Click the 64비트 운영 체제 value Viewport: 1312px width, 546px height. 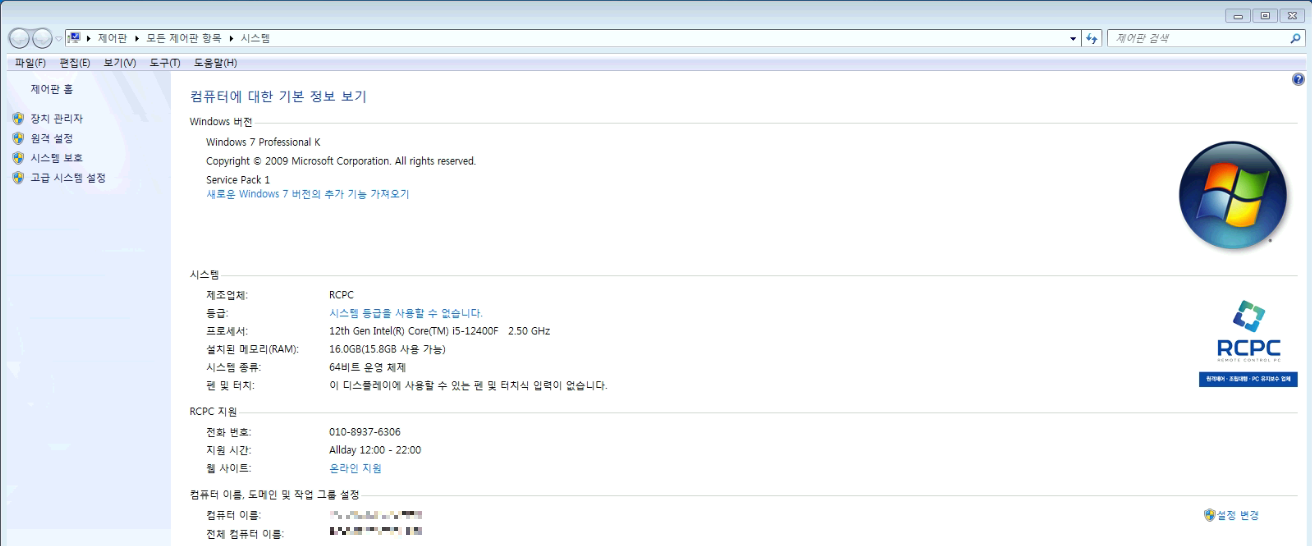tap(367, 367)
